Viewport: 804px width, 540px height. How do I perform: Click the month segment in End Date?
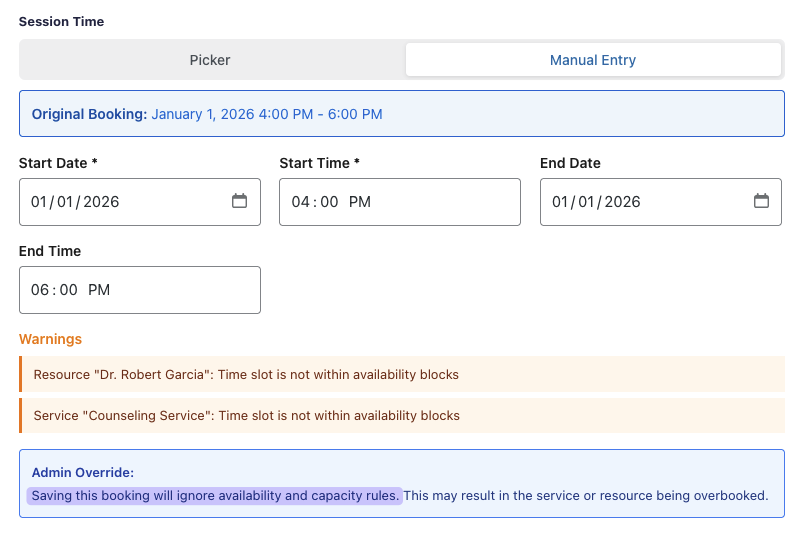(x=561, y=202)
